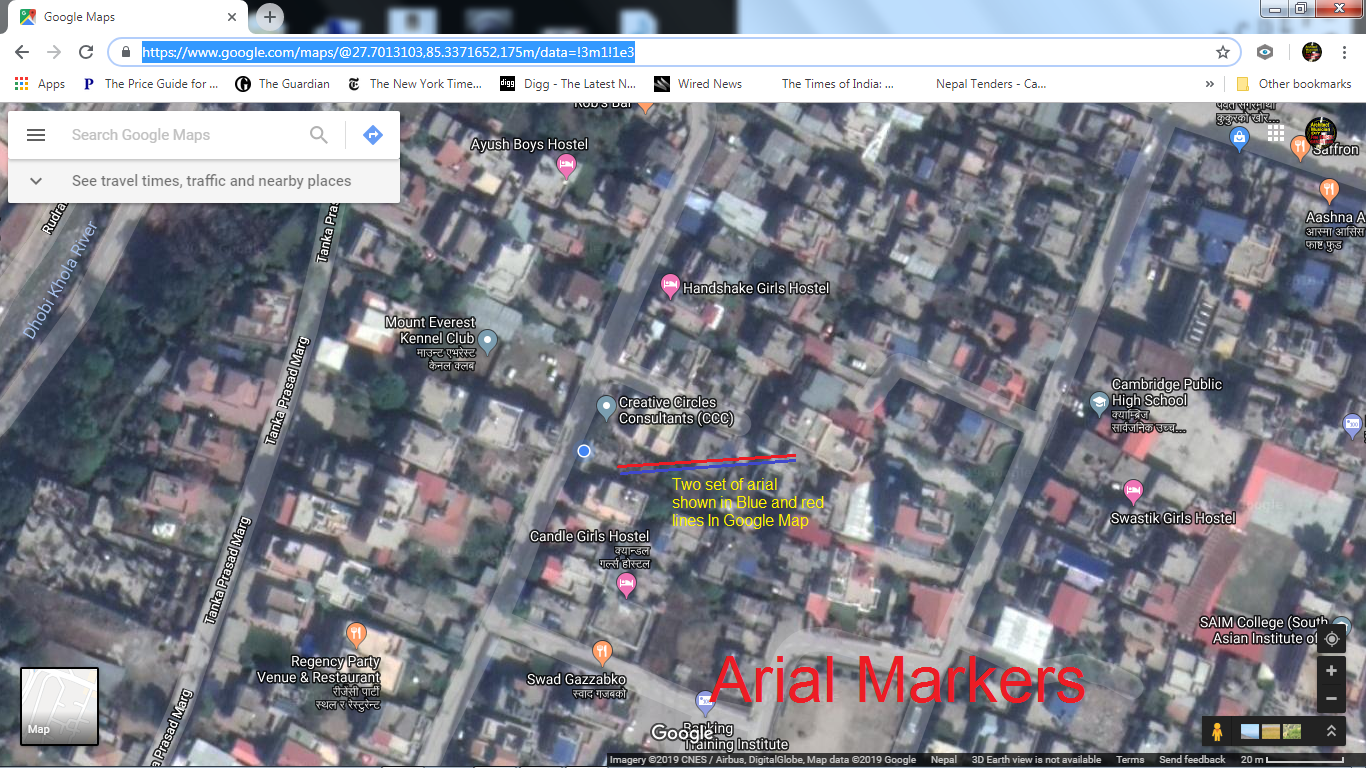Open the Google Maps hamburger menu

click(36, 135)
